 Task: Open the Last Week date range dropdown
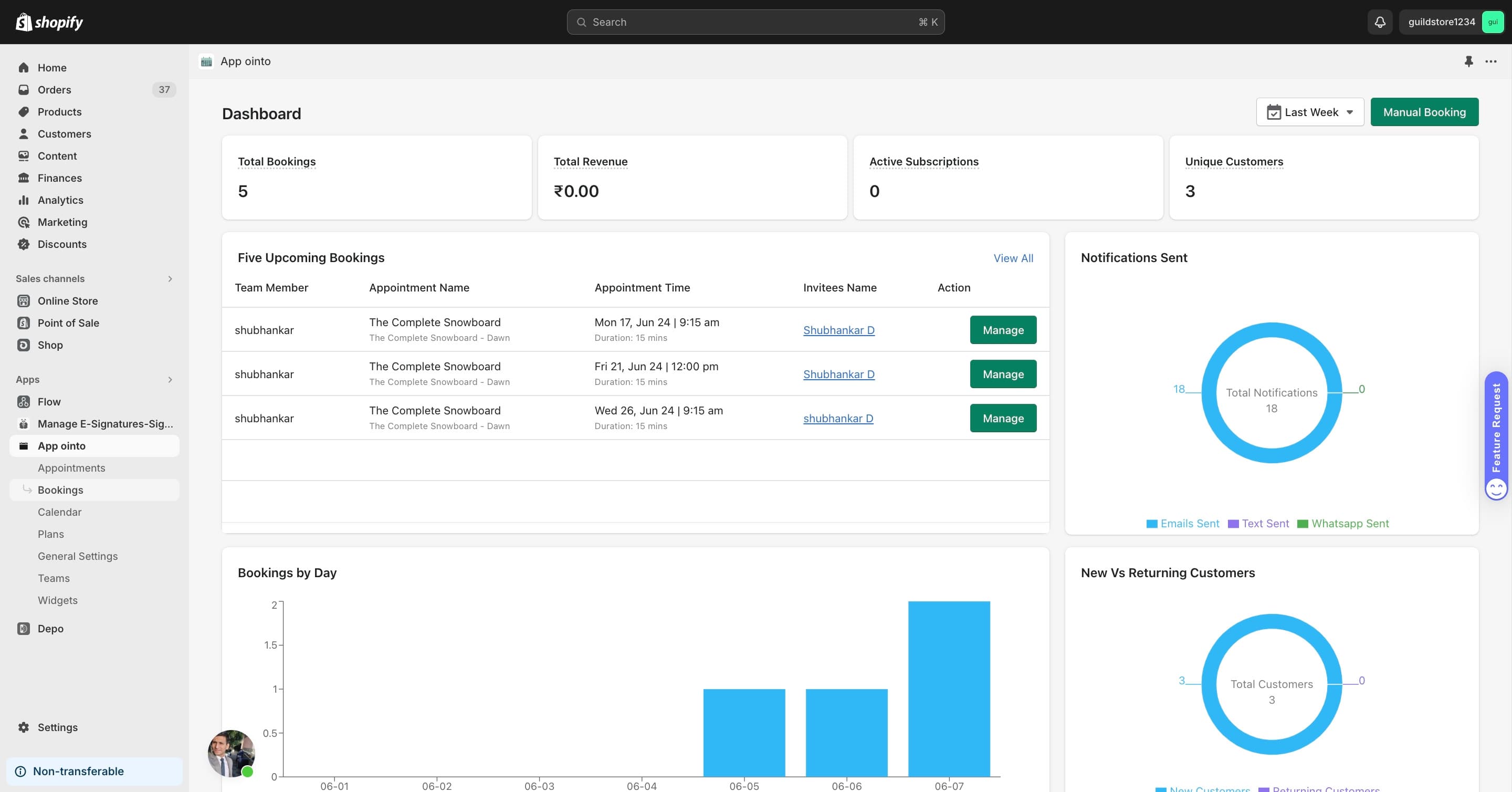coord(1310,111)
